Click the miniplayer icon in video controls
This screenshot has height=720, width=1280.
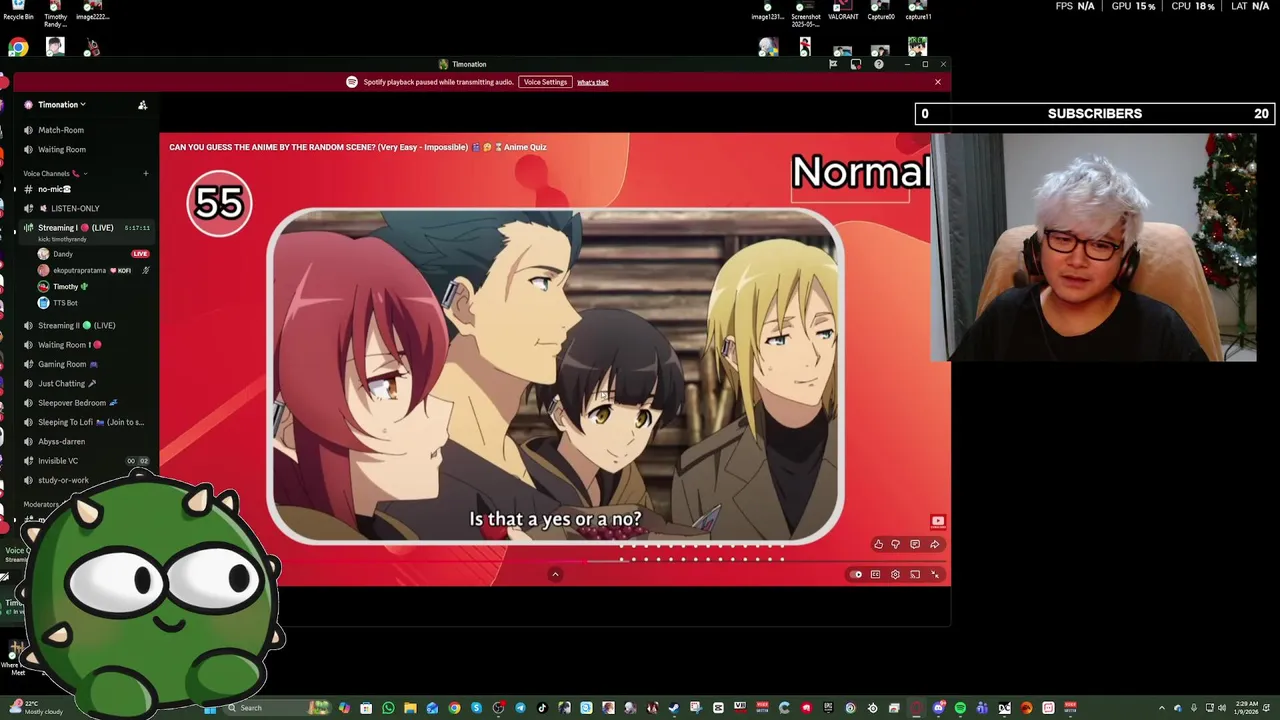(x=915, y=575)
